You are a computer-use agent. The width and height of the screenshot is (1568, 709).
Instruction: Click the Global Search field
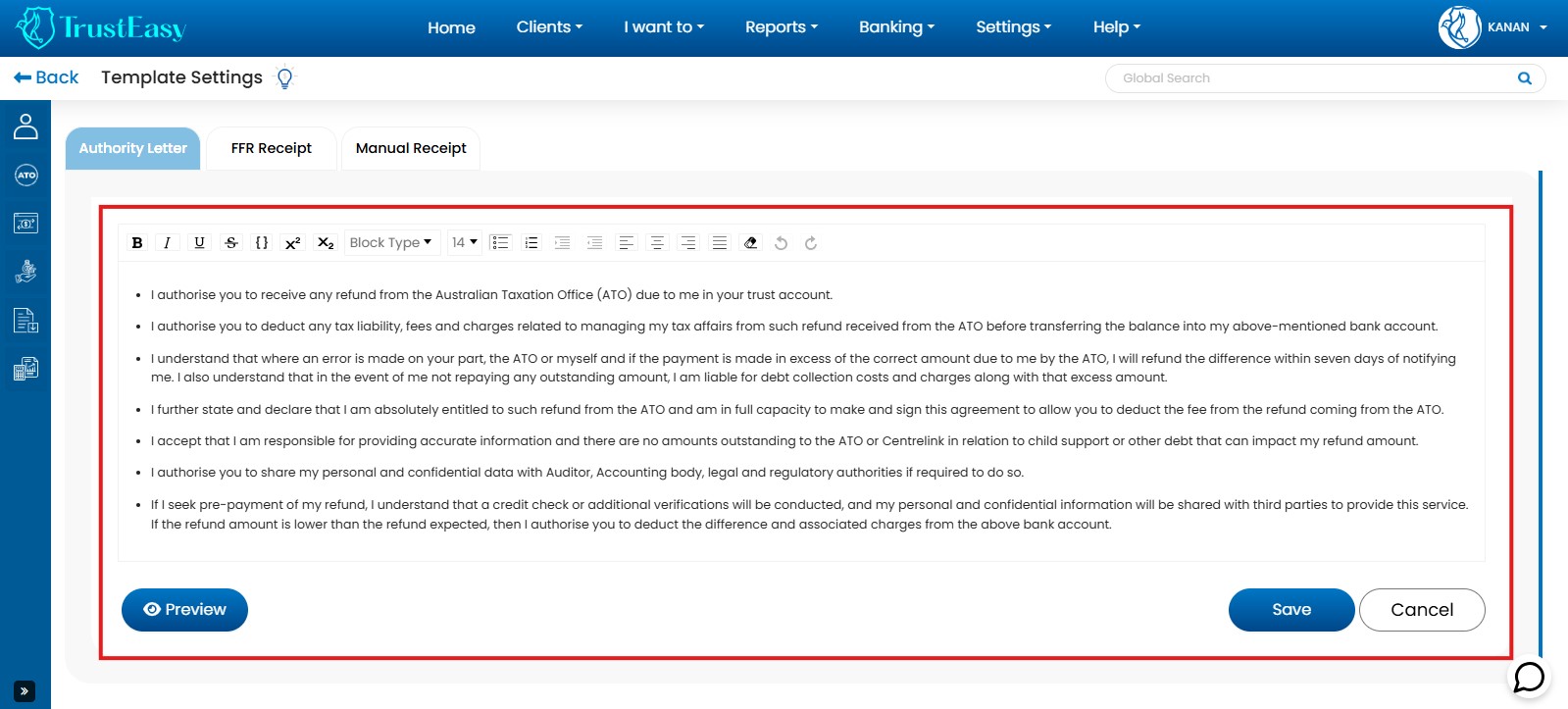point(1314,78)
